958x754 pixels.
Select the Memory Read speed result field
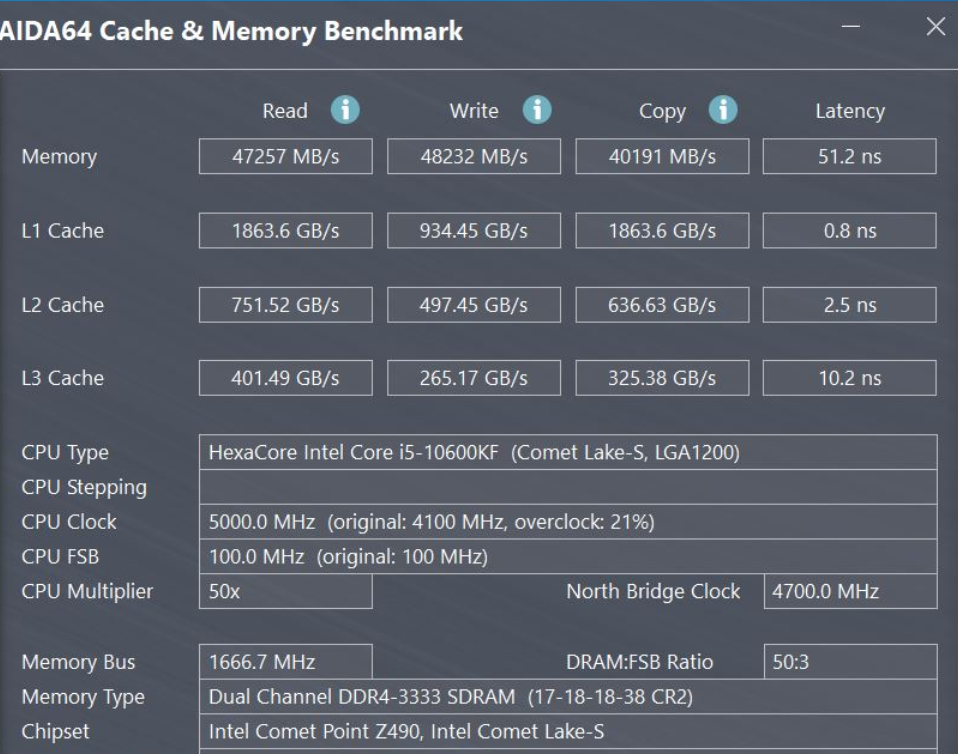(285, 156)
